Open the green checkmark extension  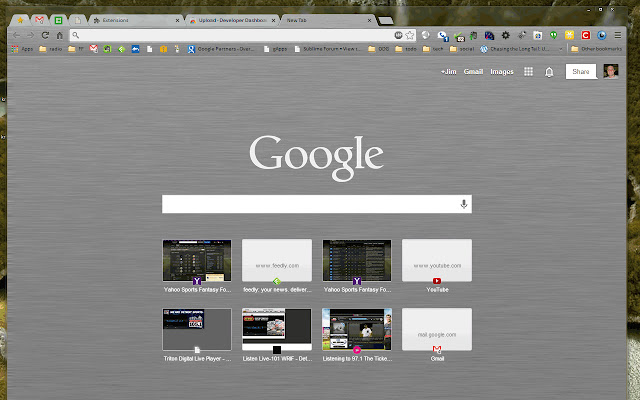tap(460, 36)
